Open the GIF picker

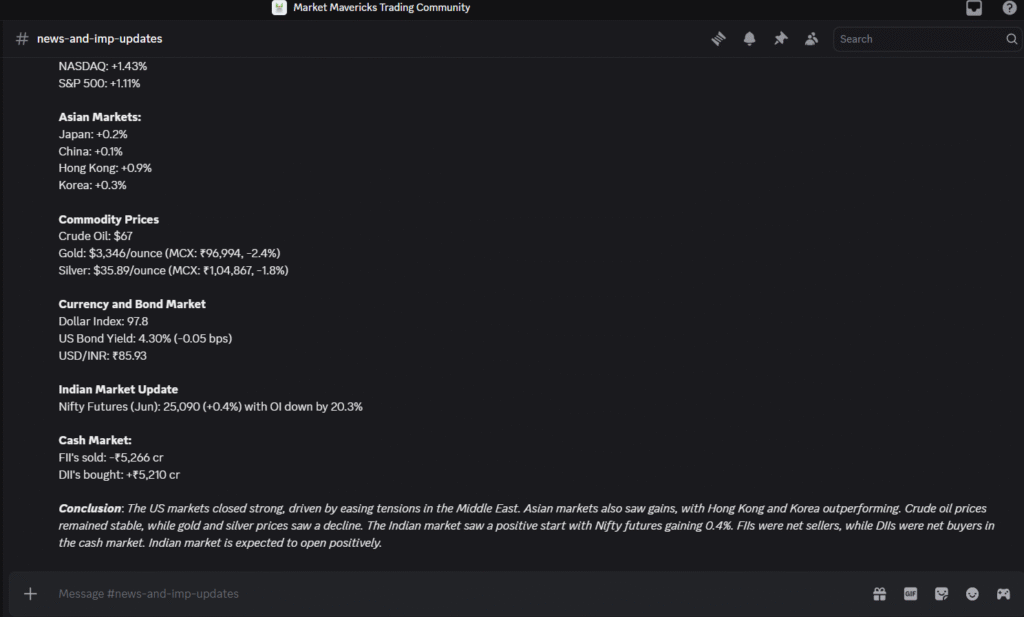click(x=910, y=593)
